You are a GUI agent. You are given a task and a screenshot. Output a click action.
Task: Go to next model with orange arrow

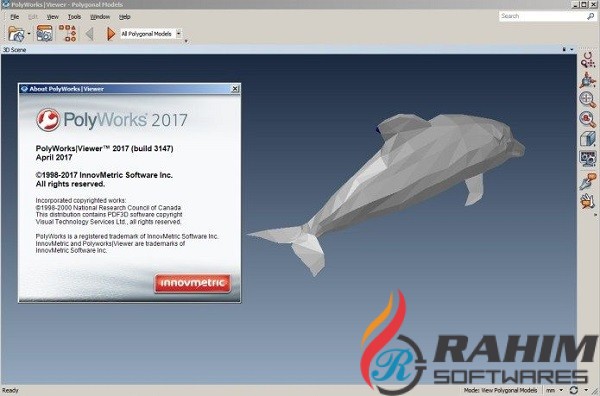tap(111, 34)
